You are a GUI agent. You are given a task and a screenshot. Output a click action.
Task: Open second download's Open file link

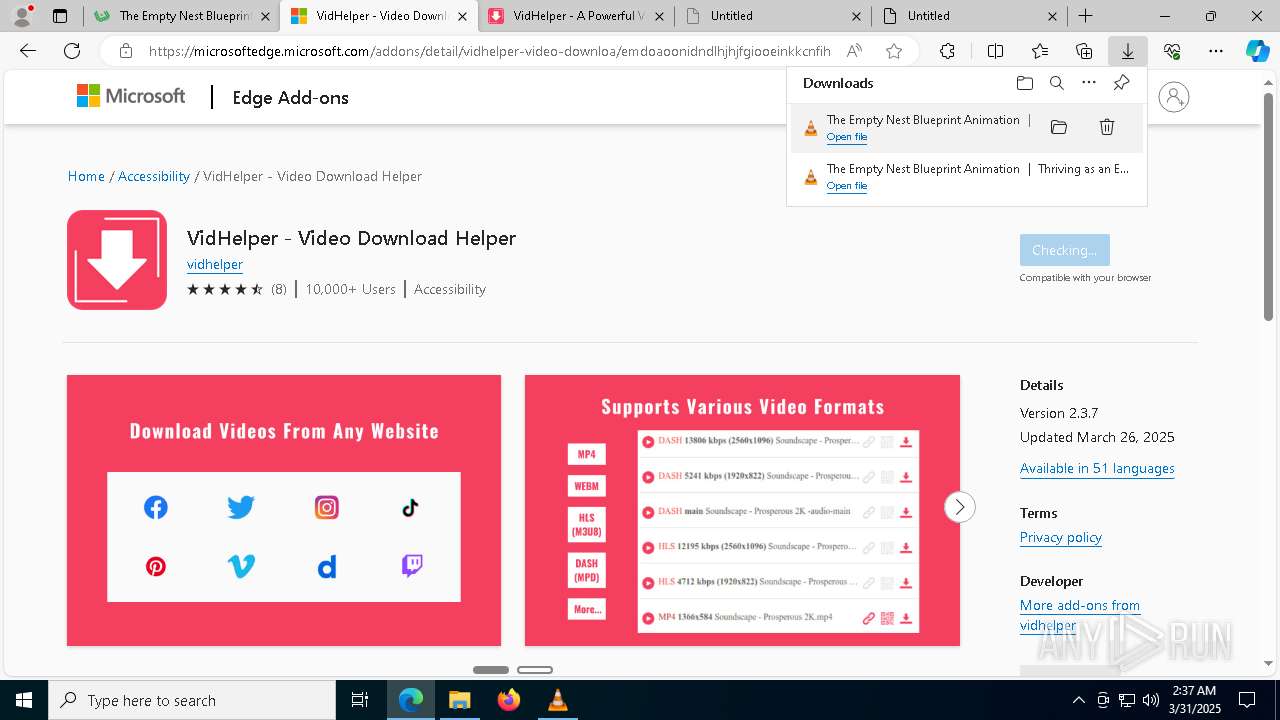click(847, 186)
